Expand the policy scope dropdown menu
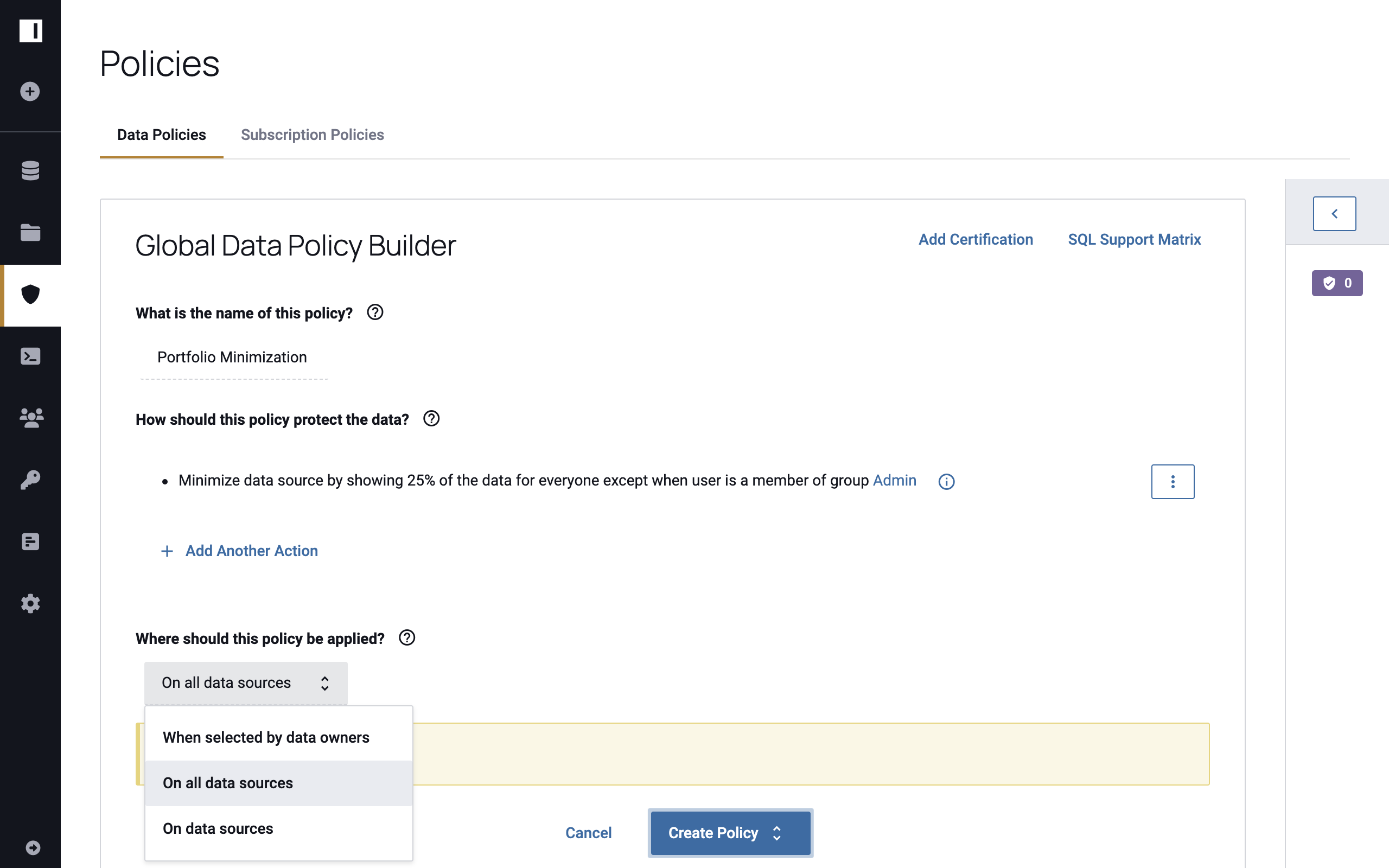 245,683
